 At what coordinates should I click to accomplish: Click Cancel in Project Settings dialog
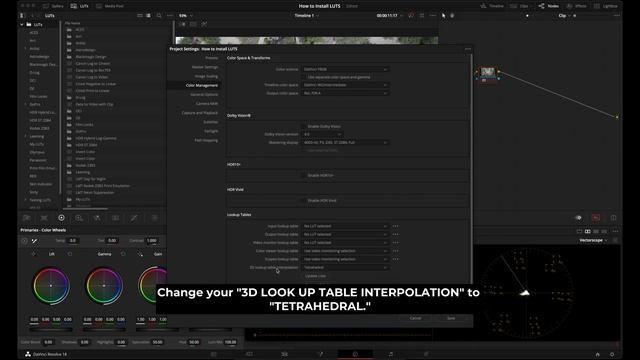pos(416,318)
